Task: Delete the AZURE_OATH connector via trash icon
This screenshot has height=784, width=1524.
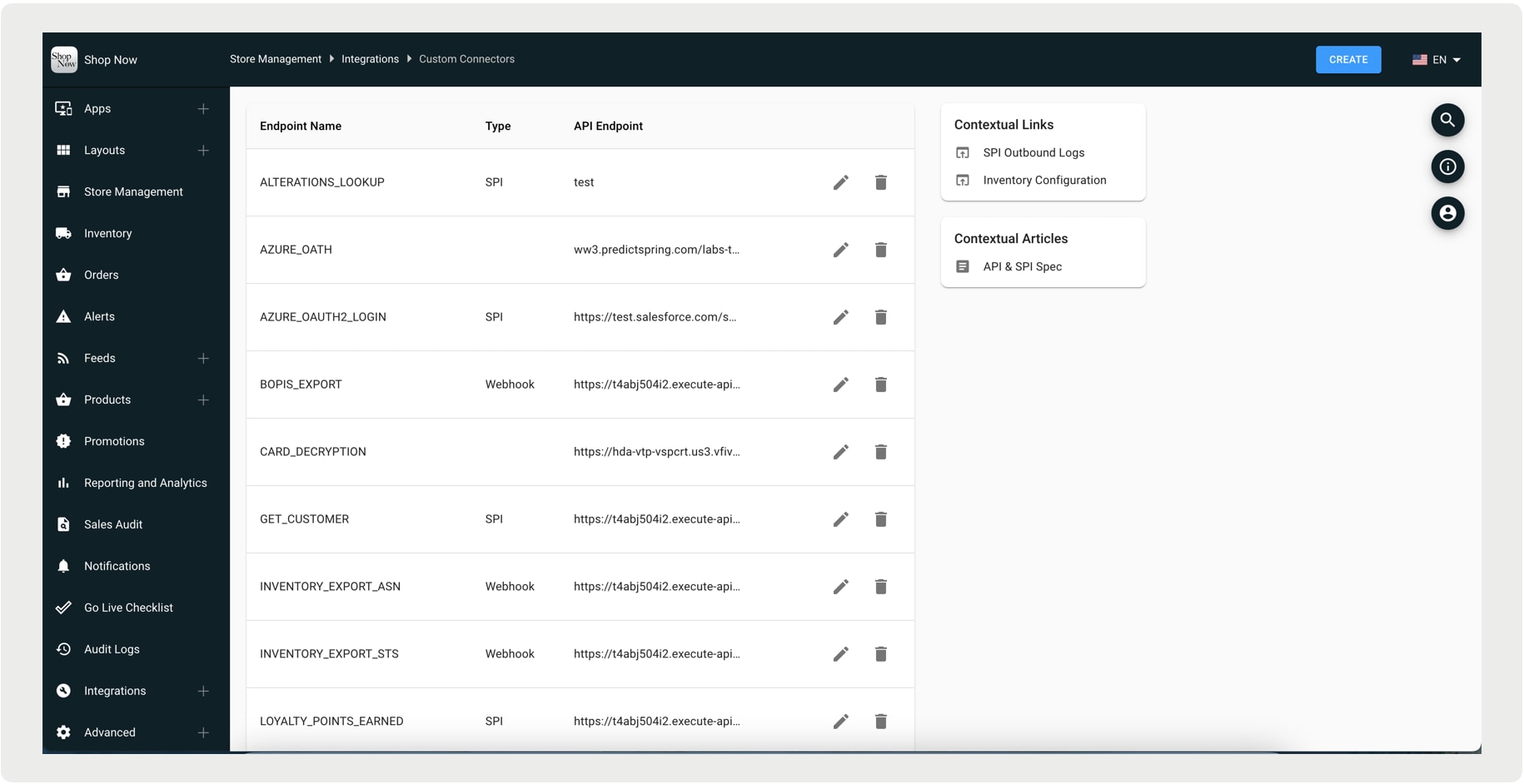Action: 880,250
